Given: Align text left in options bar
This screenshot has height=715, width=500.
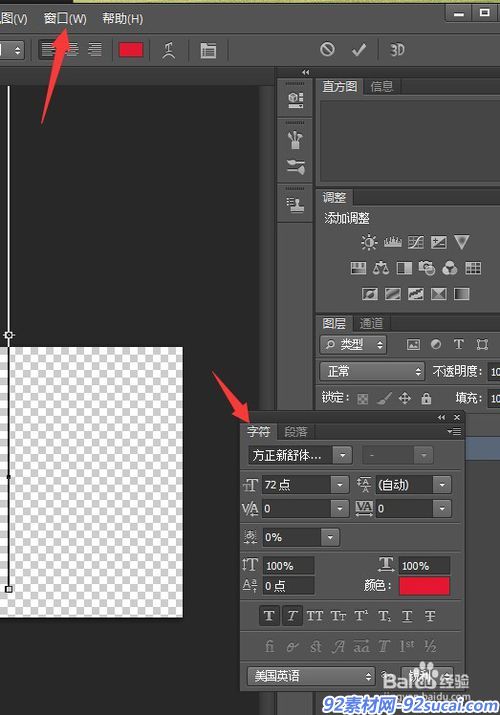Looking at the screenshot, I should pos(49,49).
